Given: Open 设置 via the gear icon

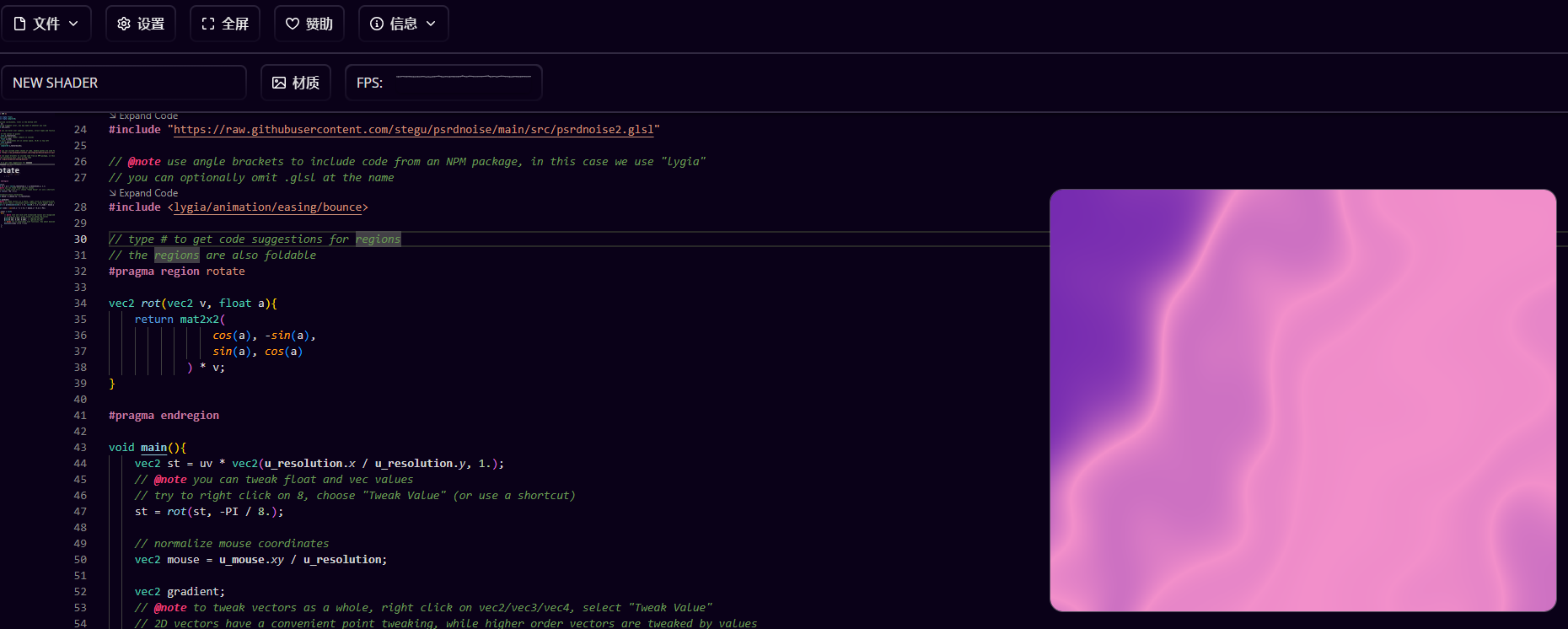Looking at the screenshot, I should click(x=124, y=24).
